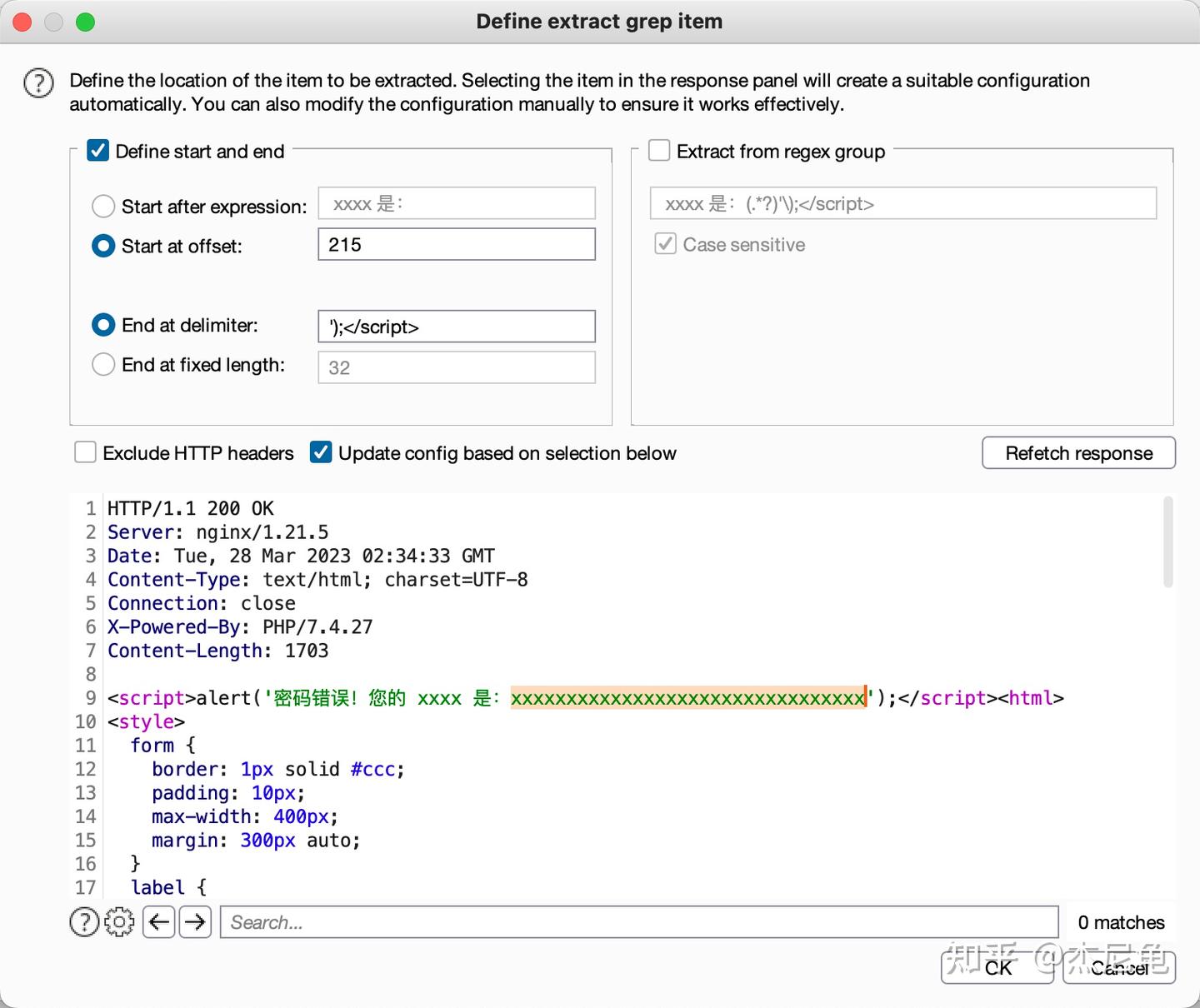This screenshot has width=1200, height=1008.
Task: Click the Search box under the response
Action: 638,922
